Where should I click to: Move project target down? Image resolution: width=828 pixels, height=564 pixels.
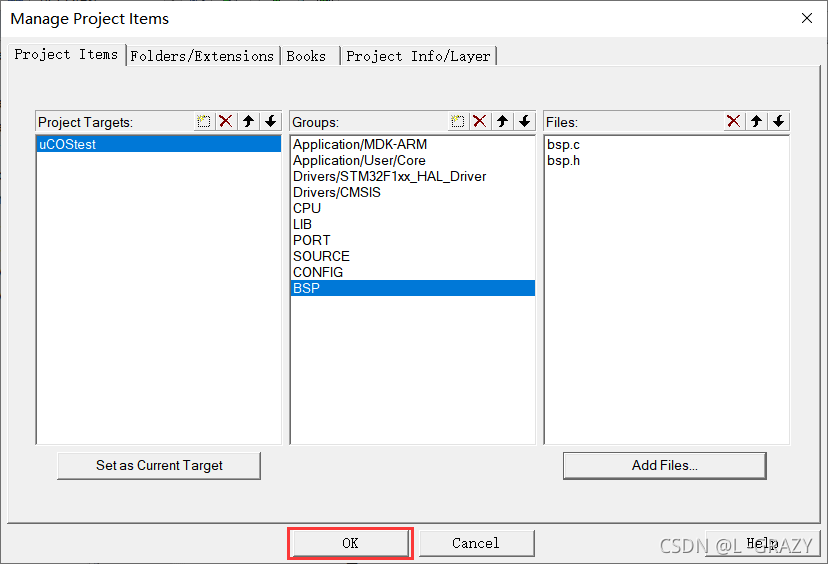[x=270, y=121]
